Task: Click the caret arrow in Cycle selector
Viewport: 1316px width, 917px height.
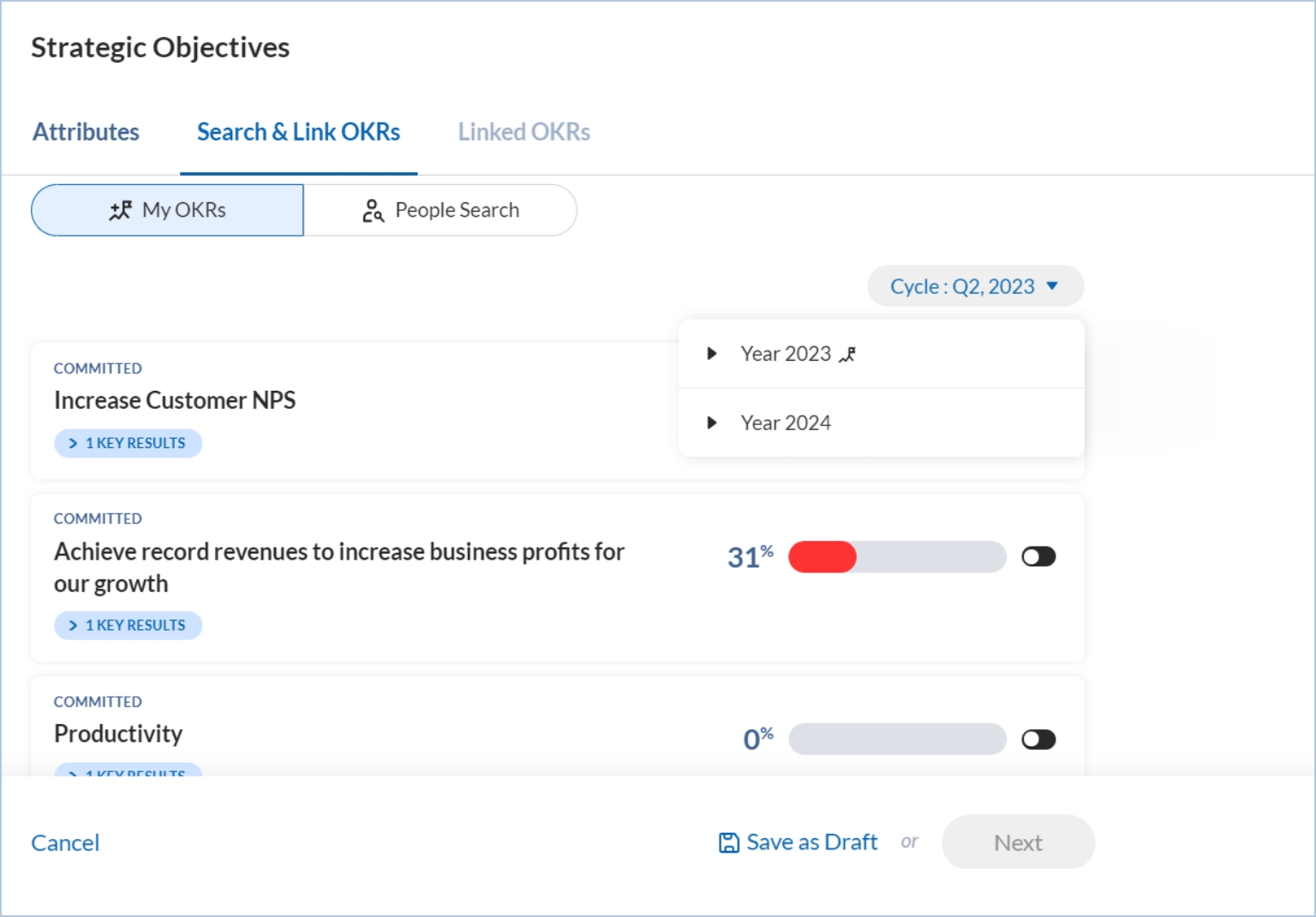Action: coord(1052,286)
